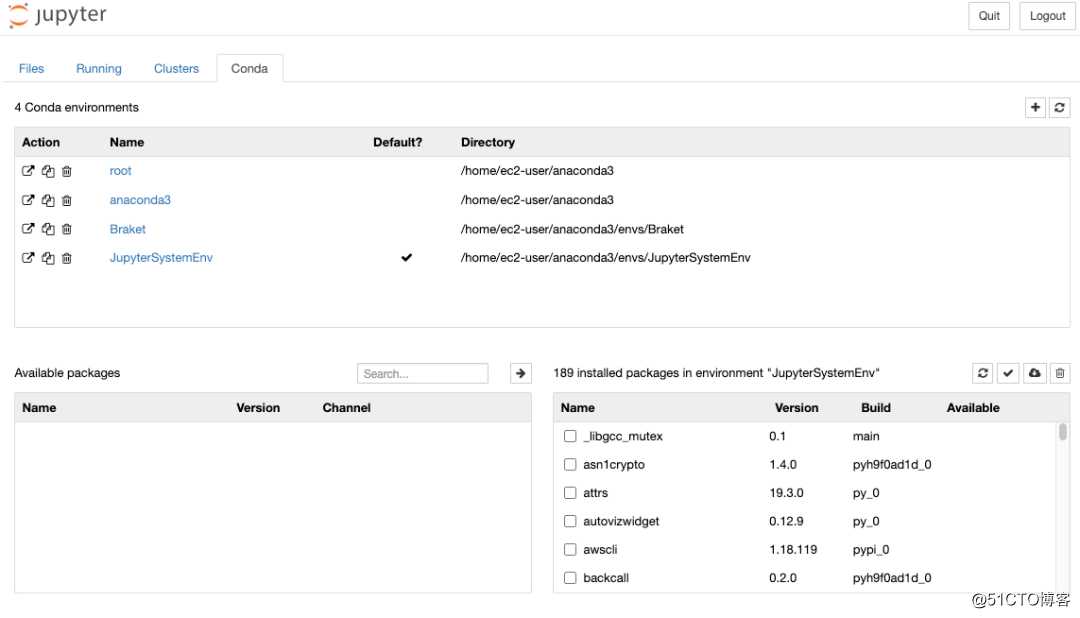Click the awscli build pypi_0
Viewport: 1080px width, 618px height.
pyautogui.click(x=871, y=549)
